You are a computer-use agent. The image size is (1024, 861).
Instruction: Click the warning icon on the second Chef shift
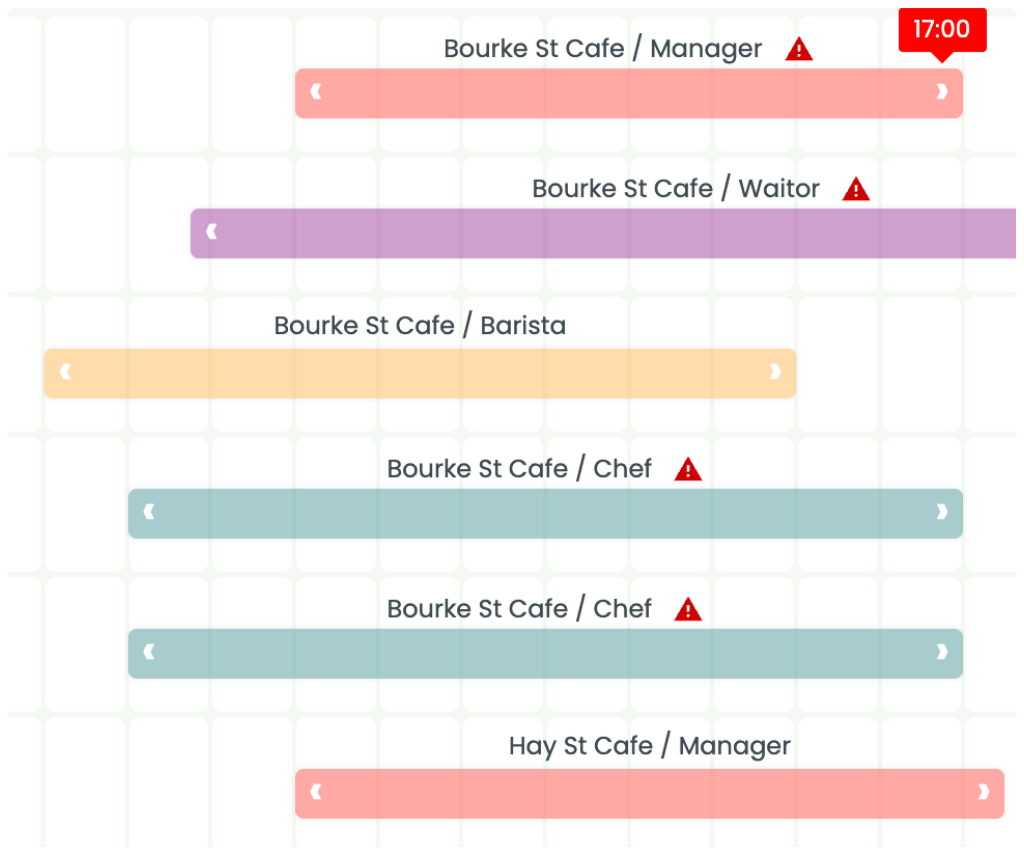tap(688, 608)
